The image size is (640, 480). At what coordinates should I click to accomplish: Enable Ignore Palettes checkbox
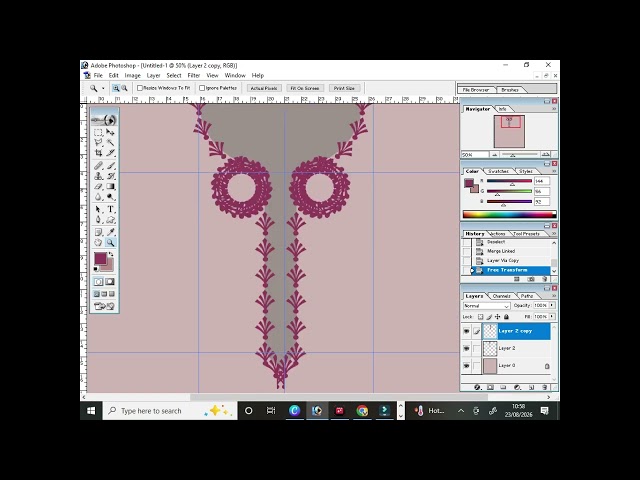(x=202, y=88)
